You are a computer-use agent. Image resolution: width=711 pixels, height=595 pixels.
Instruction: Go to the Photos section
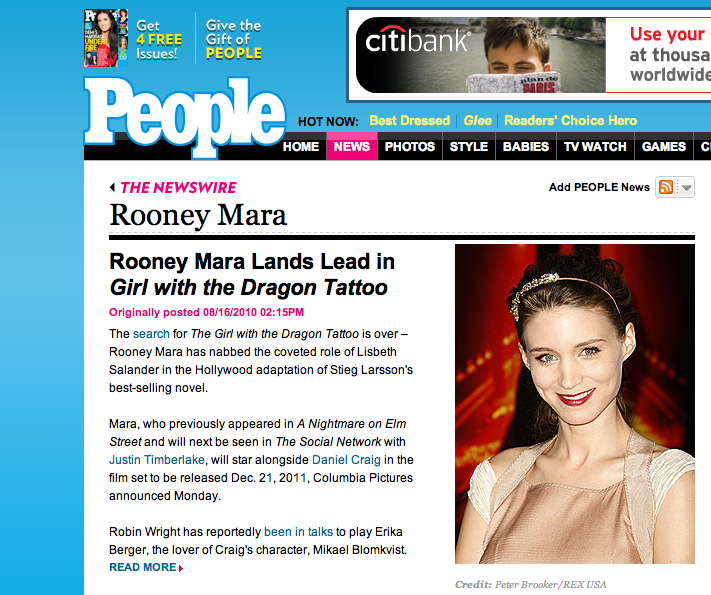point(410,146)
